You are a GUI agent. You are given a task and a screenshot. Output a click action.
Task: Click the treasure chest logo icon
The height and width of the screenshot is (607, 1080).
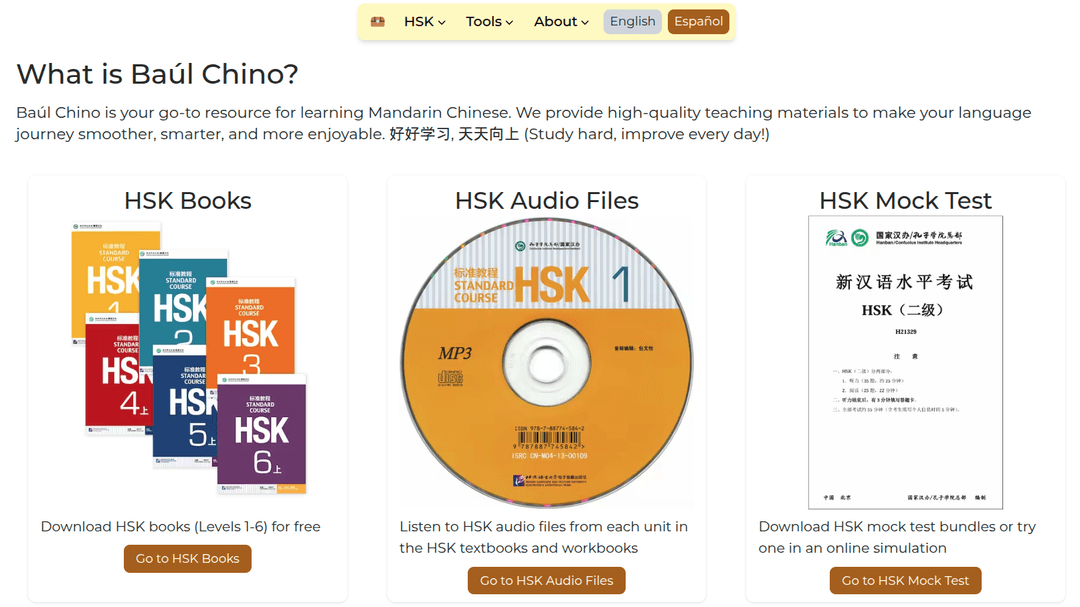377,22
